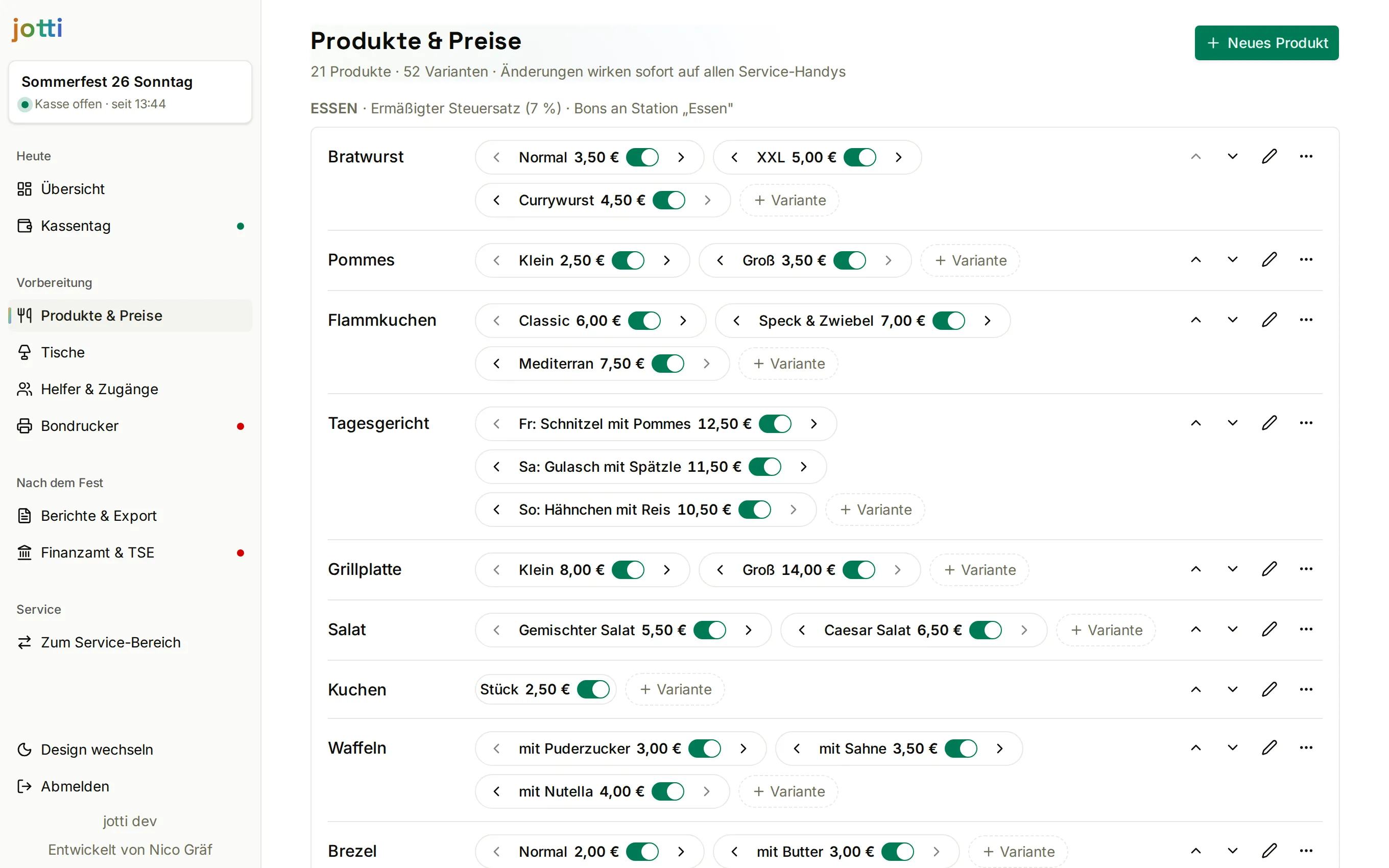Toggle the Grillplatte Groß variant
The height and width of the screenshot is (868, 1389).
pos(858,570)
